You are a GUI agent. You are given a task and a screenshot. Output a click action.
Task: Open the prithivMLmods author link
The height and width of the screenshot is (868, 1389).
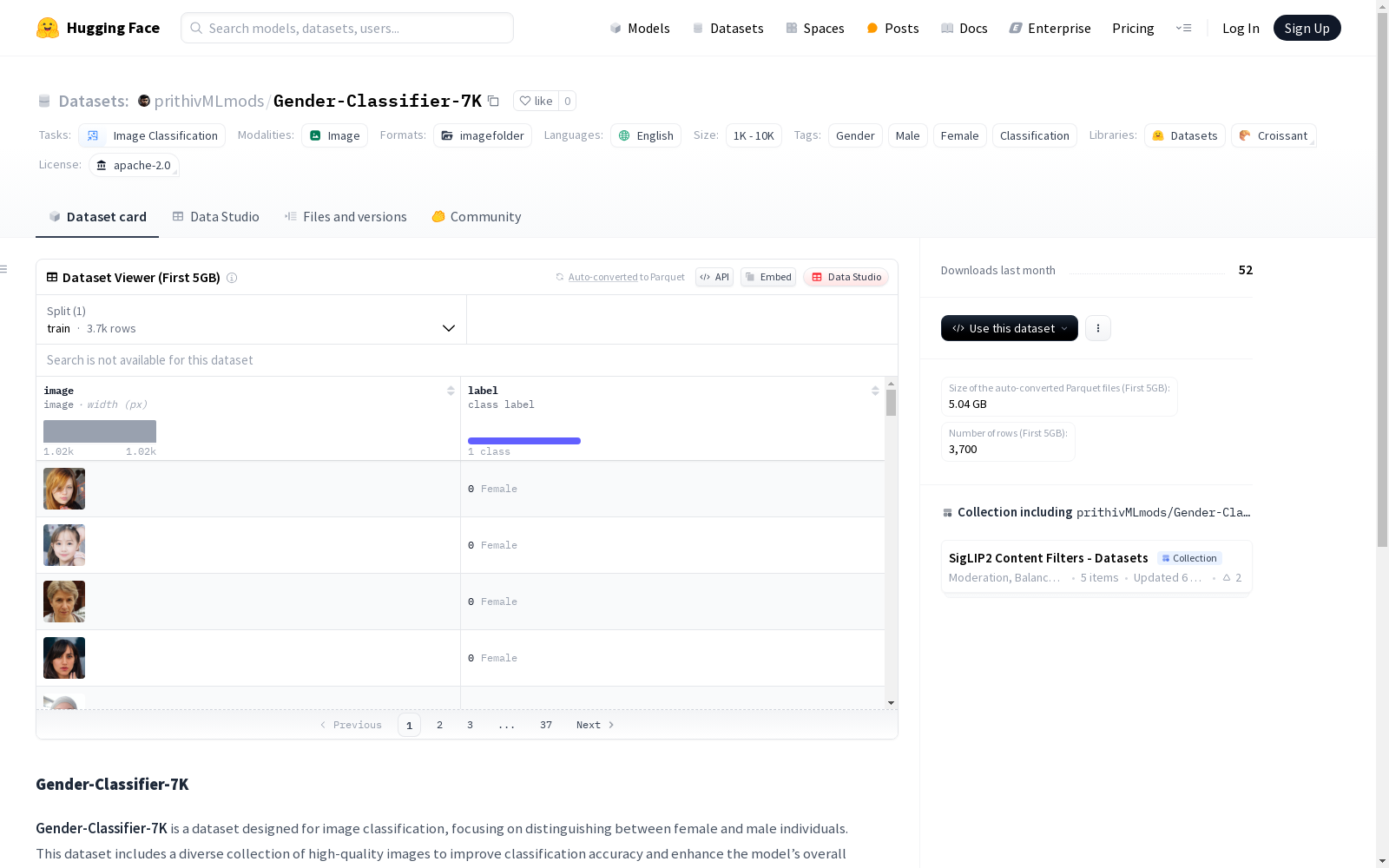pos(209,101)
